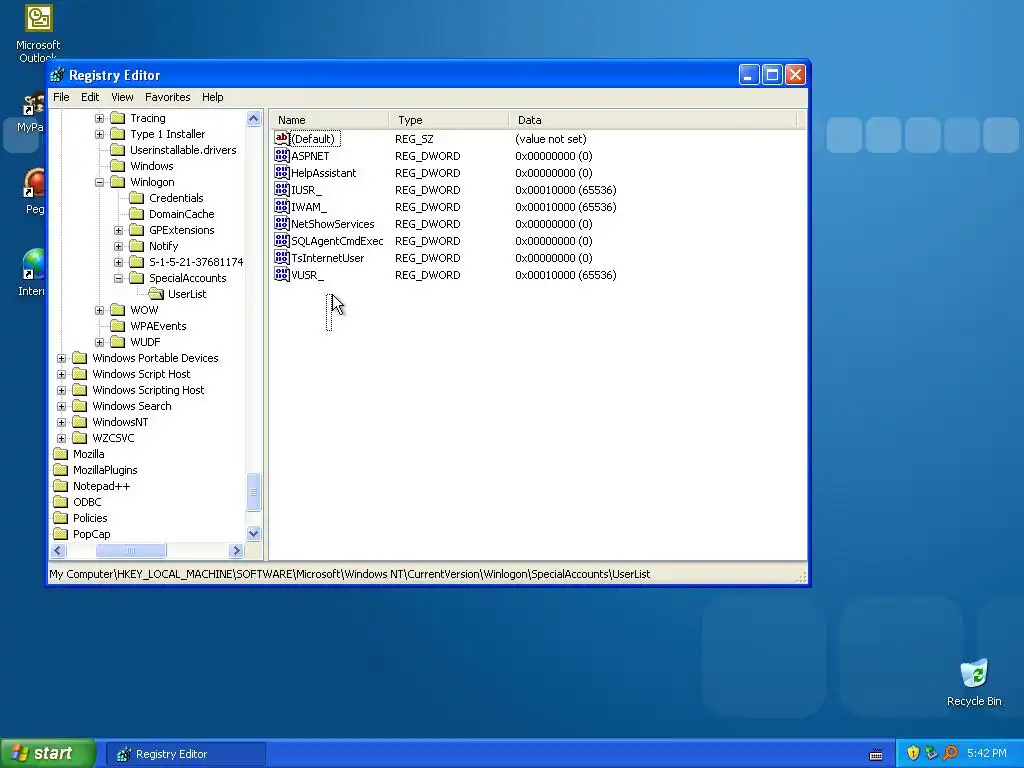Expand the Type 1 Installer key

tap(99, 135)
